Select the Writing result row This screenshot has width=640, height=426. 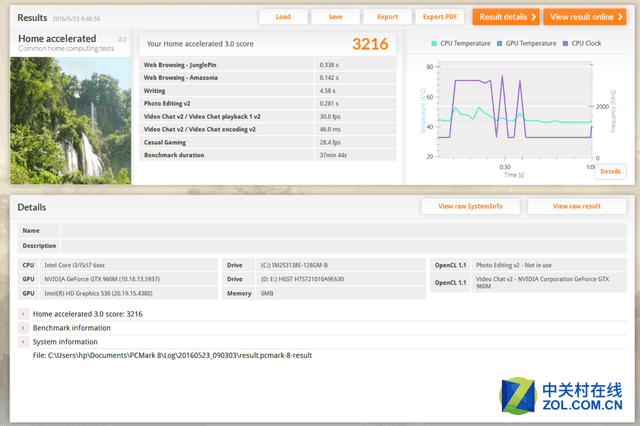(x=268, y=91)
